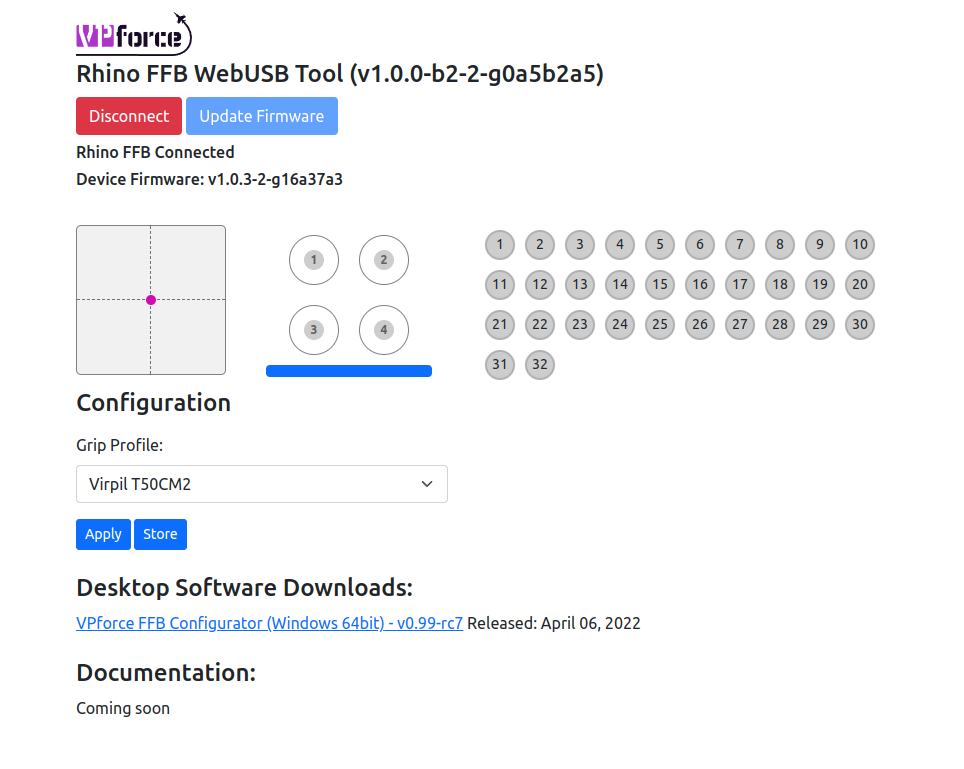Click button indicator 19
The width and height of the screenshot is (964, 769).
point(820,285)
